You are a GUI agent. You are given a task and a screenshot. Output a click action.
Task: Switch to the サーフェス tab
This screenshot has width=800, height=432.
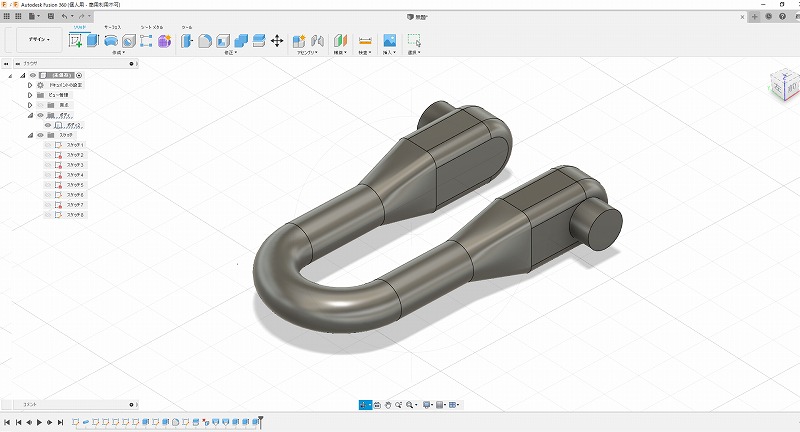(113, 27)
